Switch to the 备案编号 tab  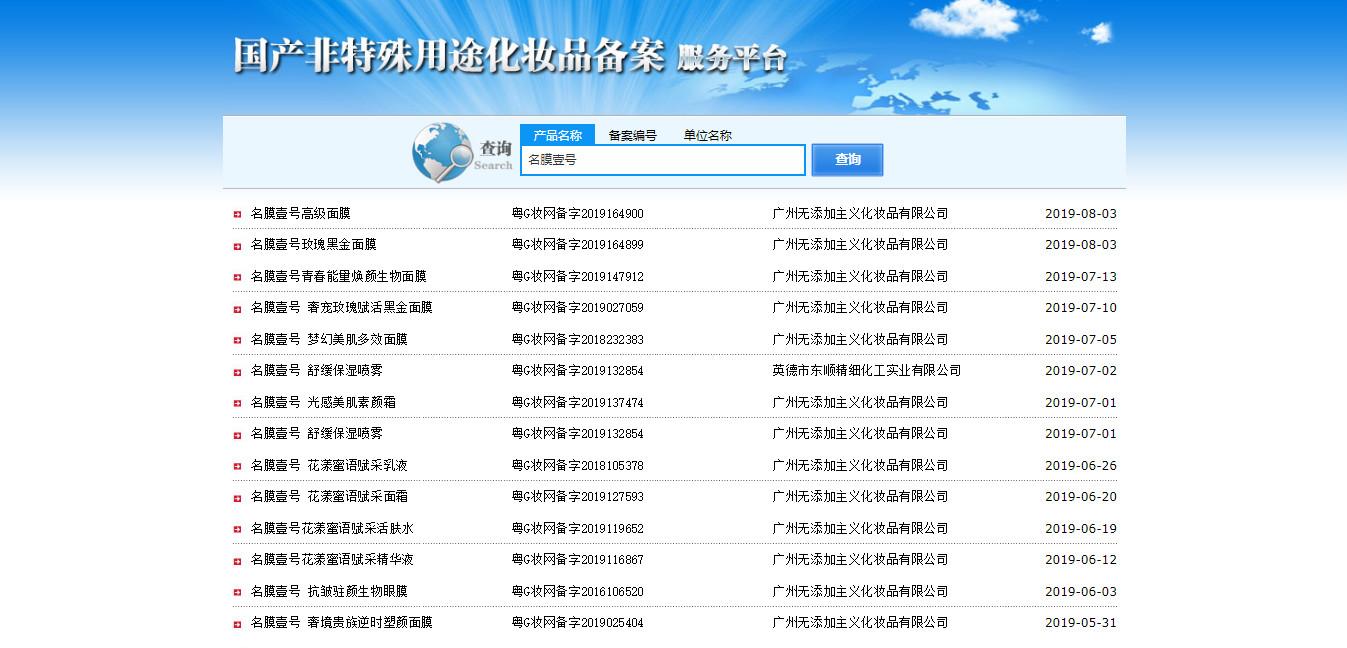(x=632, y=135)
